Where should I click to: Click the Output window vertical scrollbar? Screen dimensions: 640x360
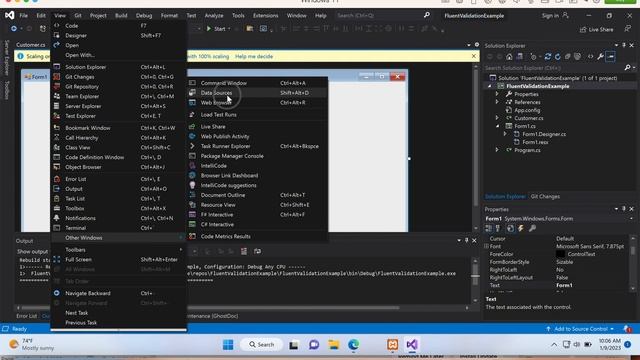point(475,280)
